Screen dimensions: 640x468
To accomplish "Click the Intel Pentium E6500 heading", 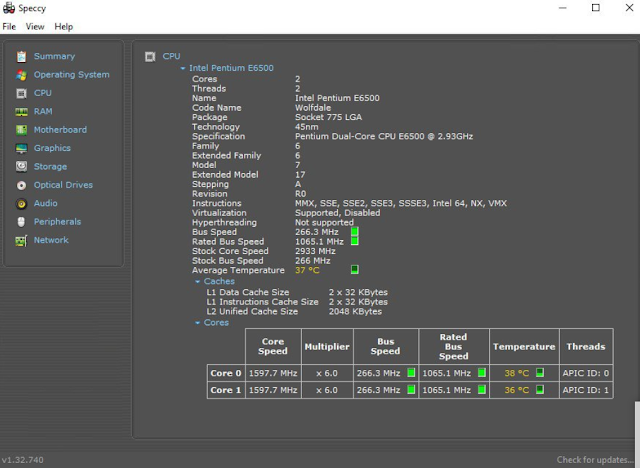I will click(x=231, y=68).
